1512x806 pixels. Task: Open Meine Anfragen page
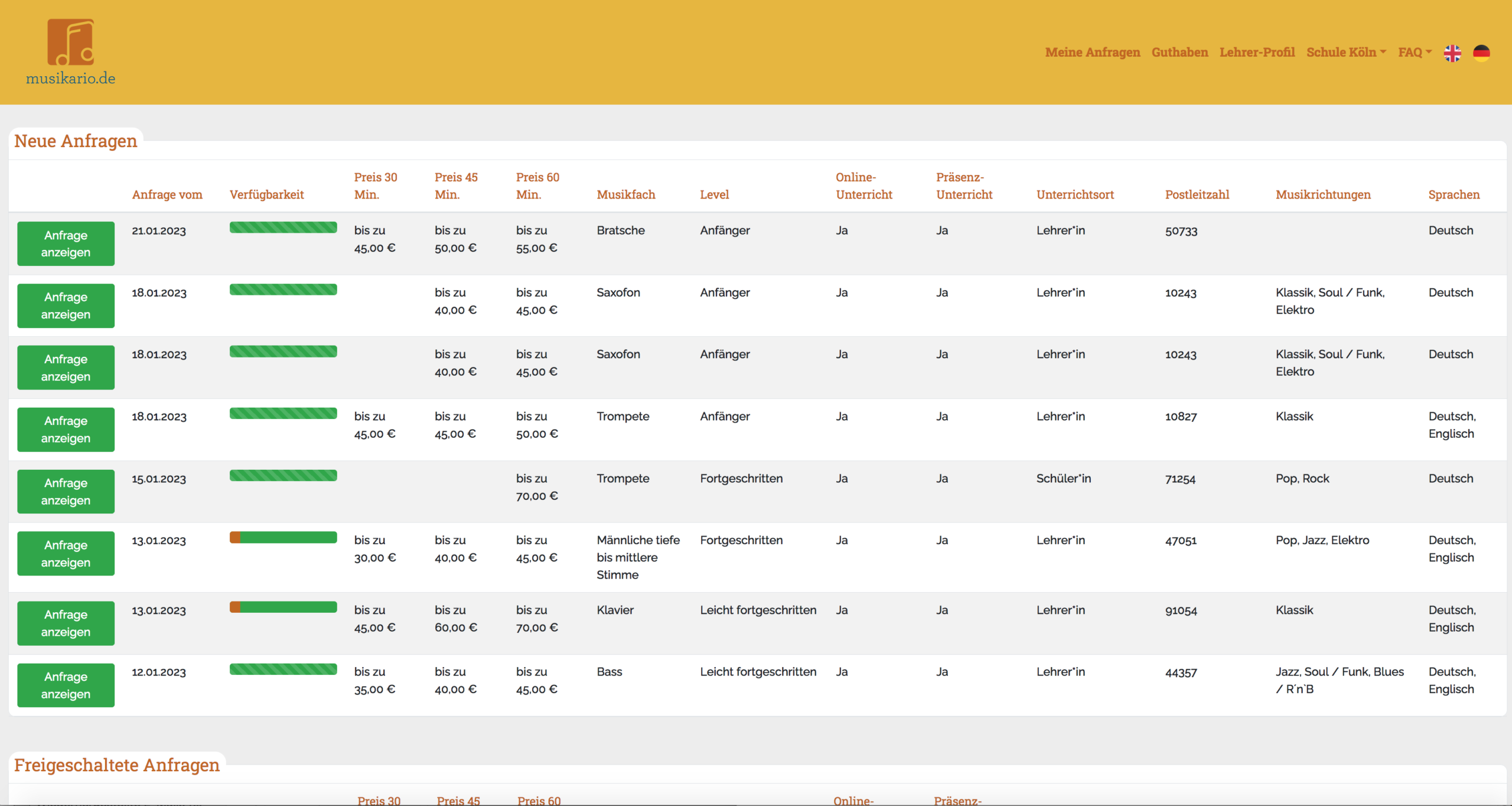(x=1093, y=52)
